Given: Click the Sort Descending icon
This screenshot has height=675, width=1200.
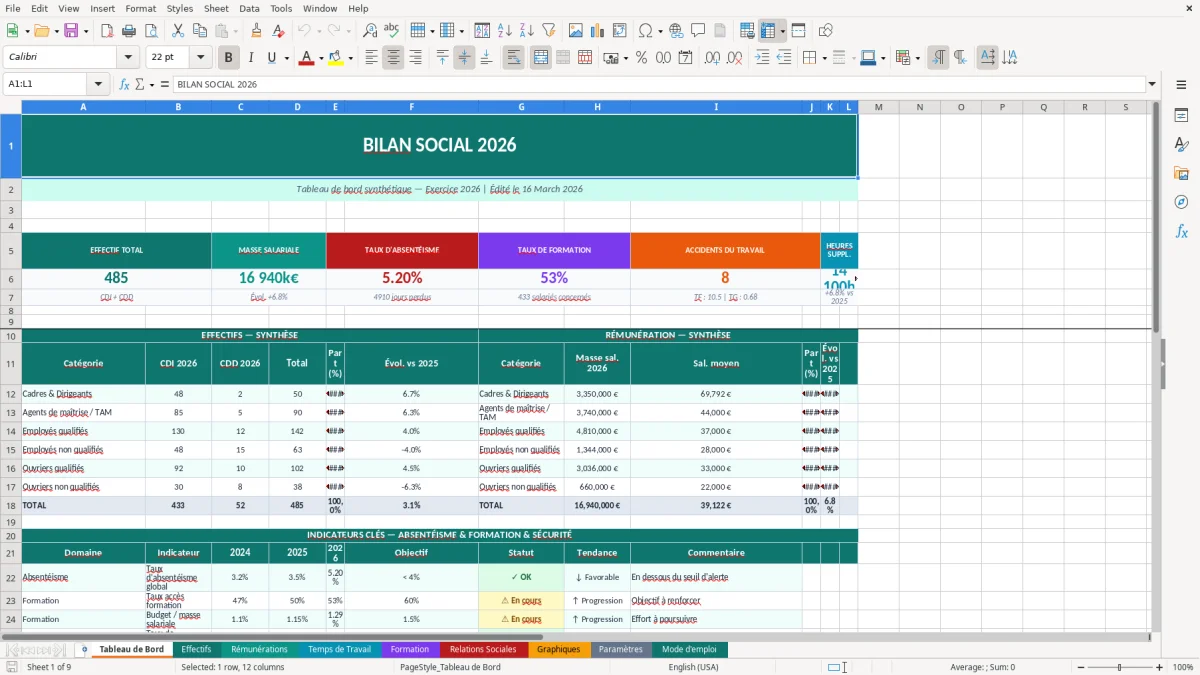Looking at the screenshot, I should coord(527,31).
